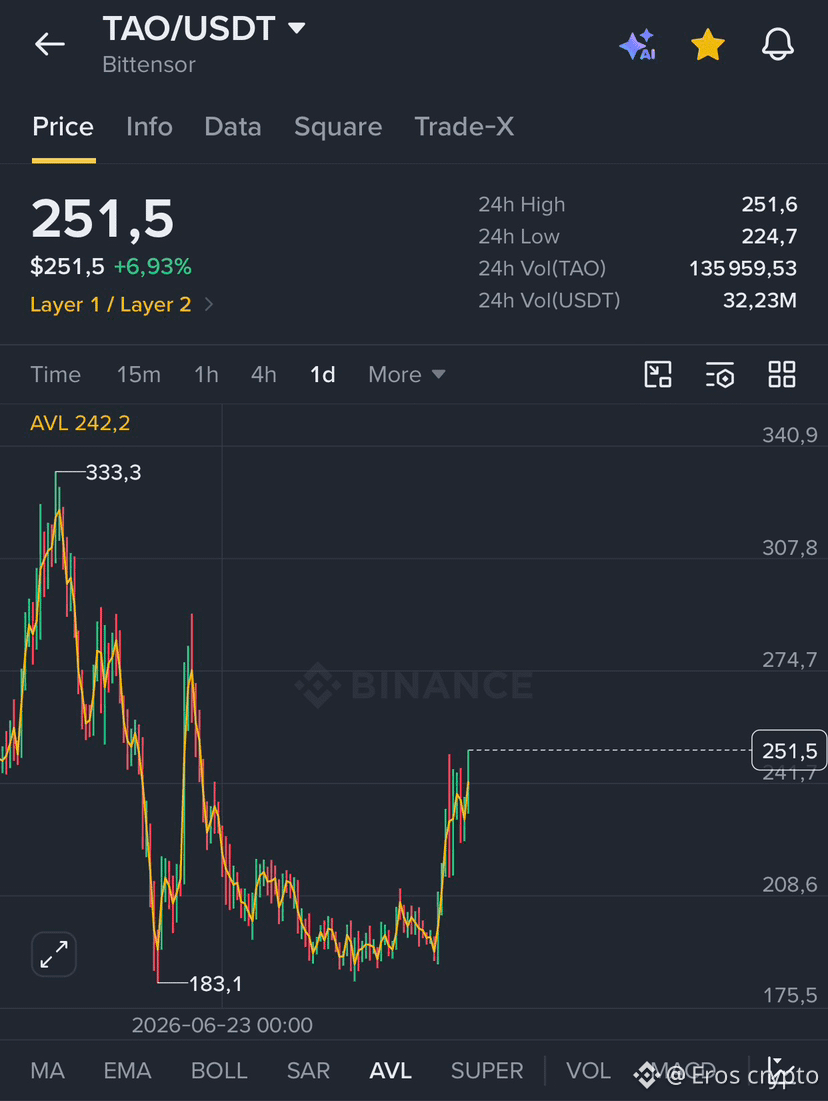Click the 333,3 high price marker

[113, 473]
